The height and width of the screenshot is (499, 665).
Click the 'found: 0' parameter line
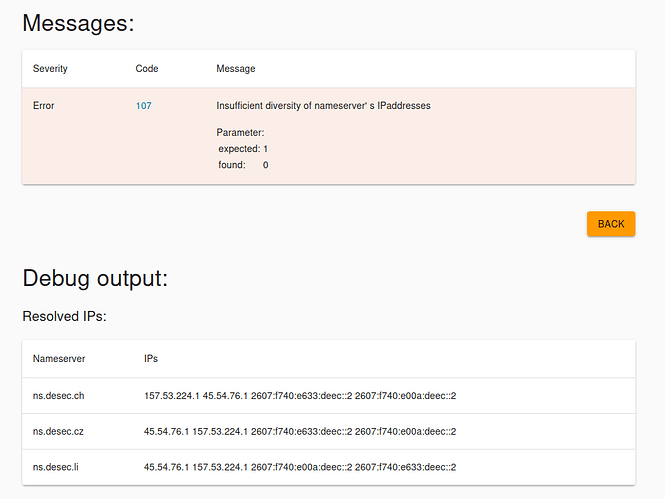click(x=243, y=164)
